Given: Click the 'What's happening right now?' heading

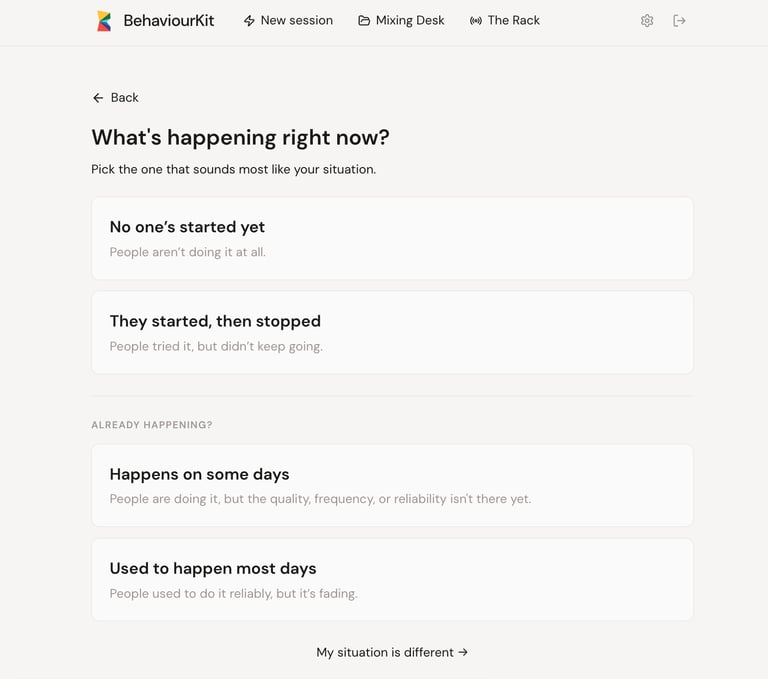Looking at the screenshot, I should 240,137.
